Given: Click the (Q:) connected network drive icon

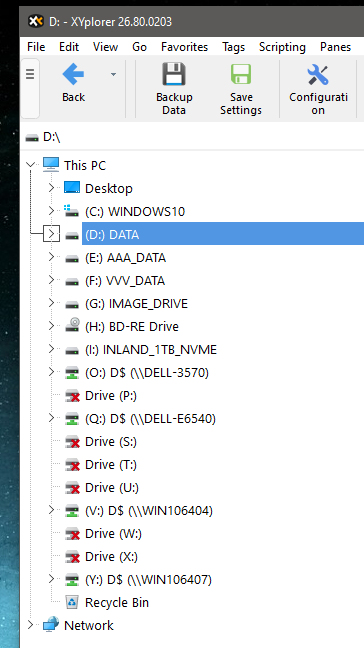Looking at the screenshot, I should click(x=72, y=419).
